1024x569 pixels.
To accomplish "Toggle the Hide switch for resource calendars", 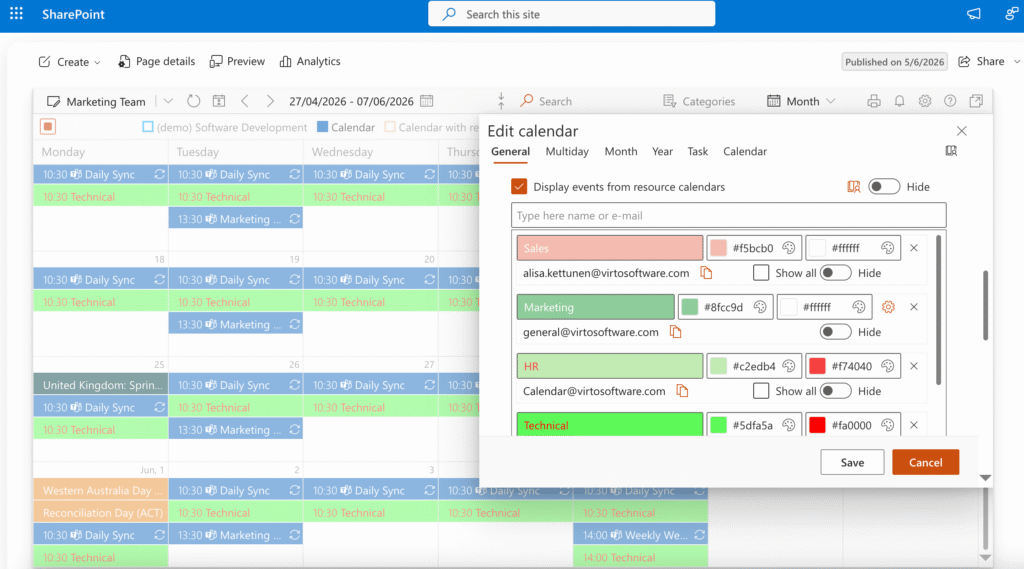I will [x=884, y=187].
